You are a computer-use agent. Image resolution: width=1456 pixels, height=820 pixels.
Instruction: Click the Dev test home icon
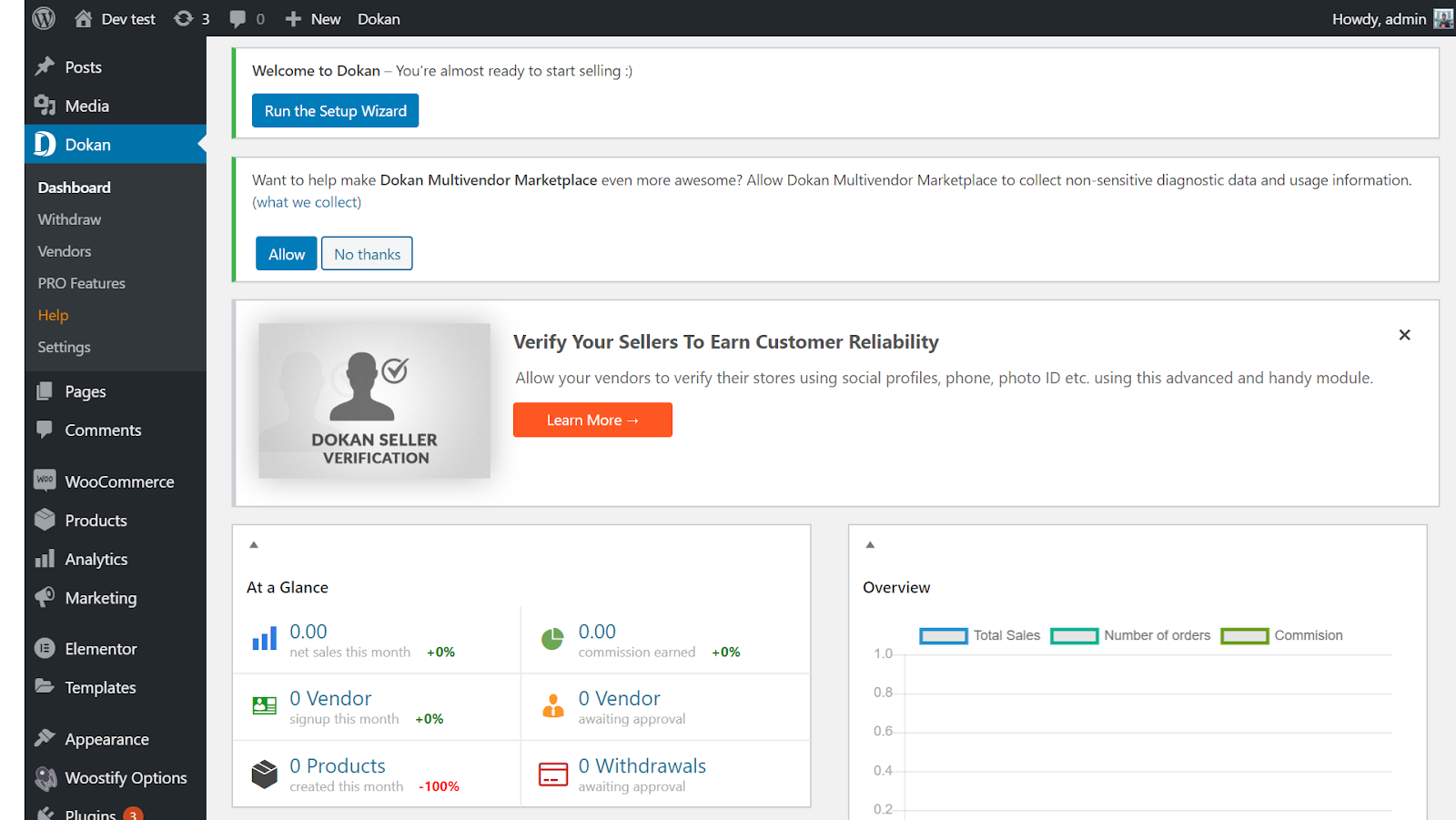84,18
